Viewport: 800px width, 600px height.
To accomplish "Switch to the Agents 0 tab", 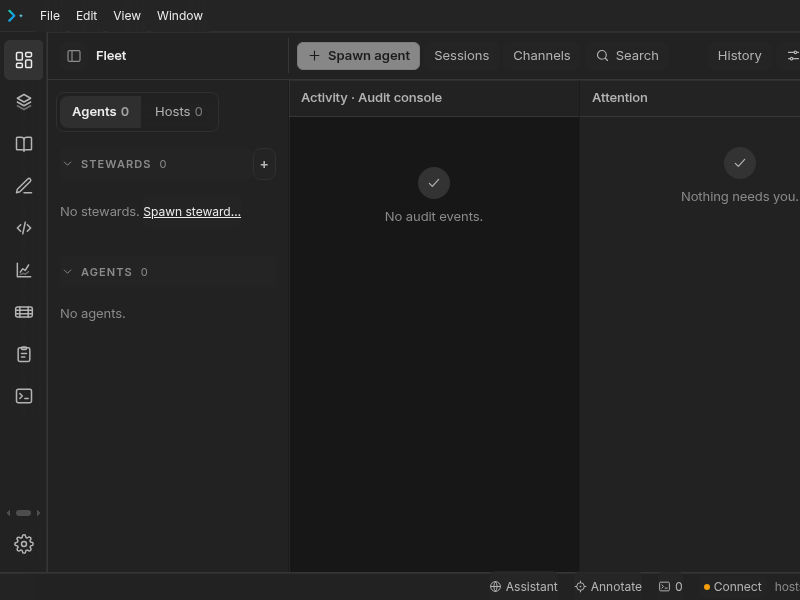I will [100, 112].
